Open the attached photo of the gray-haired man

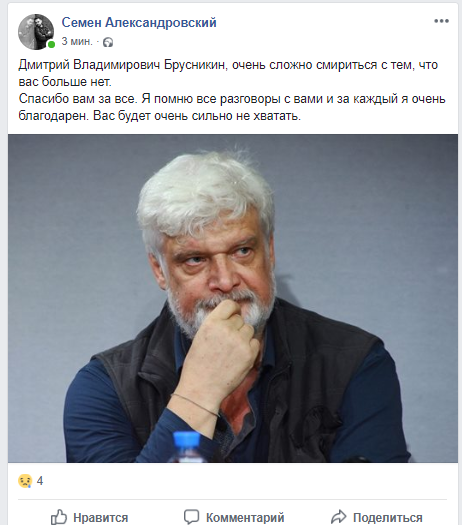[233, 298]
